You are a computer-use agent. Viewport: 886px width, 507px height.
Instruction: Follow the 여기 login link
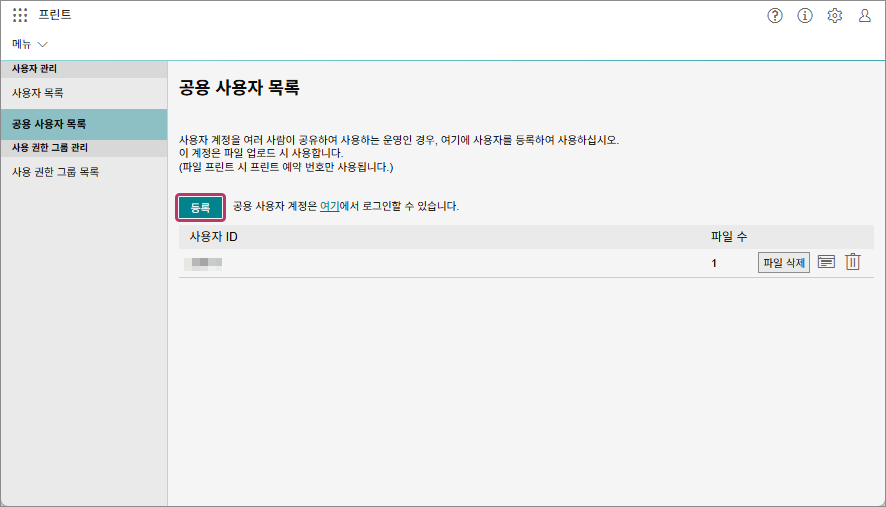click(x=330, y=206)
